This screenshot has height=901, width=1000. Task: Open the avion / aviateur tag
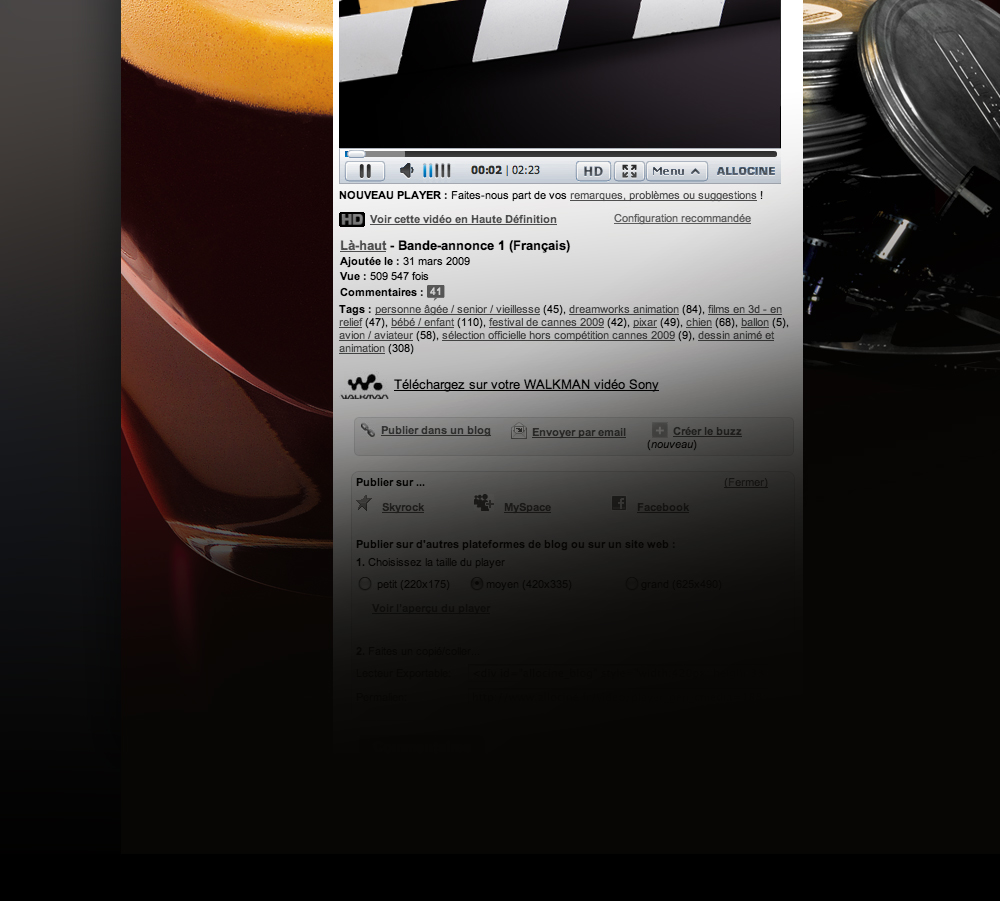coord(376,335)
